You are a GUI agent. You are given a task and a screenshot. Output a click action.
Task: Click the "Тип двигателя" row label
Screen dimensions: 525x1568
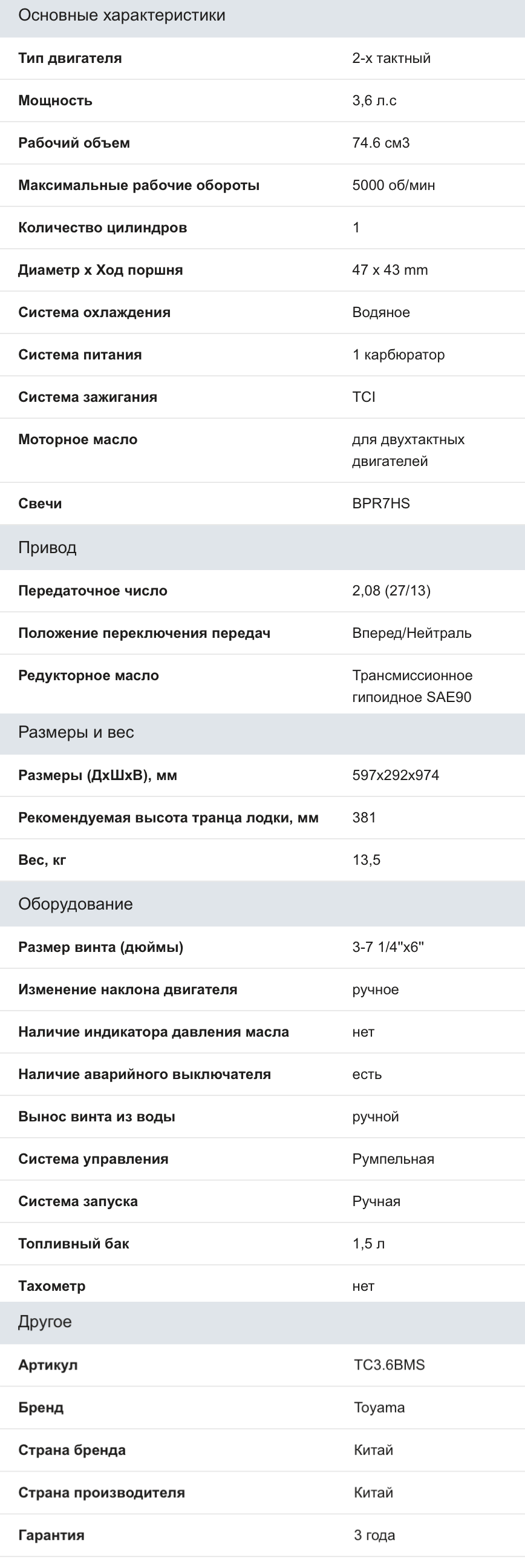point(70,59)
